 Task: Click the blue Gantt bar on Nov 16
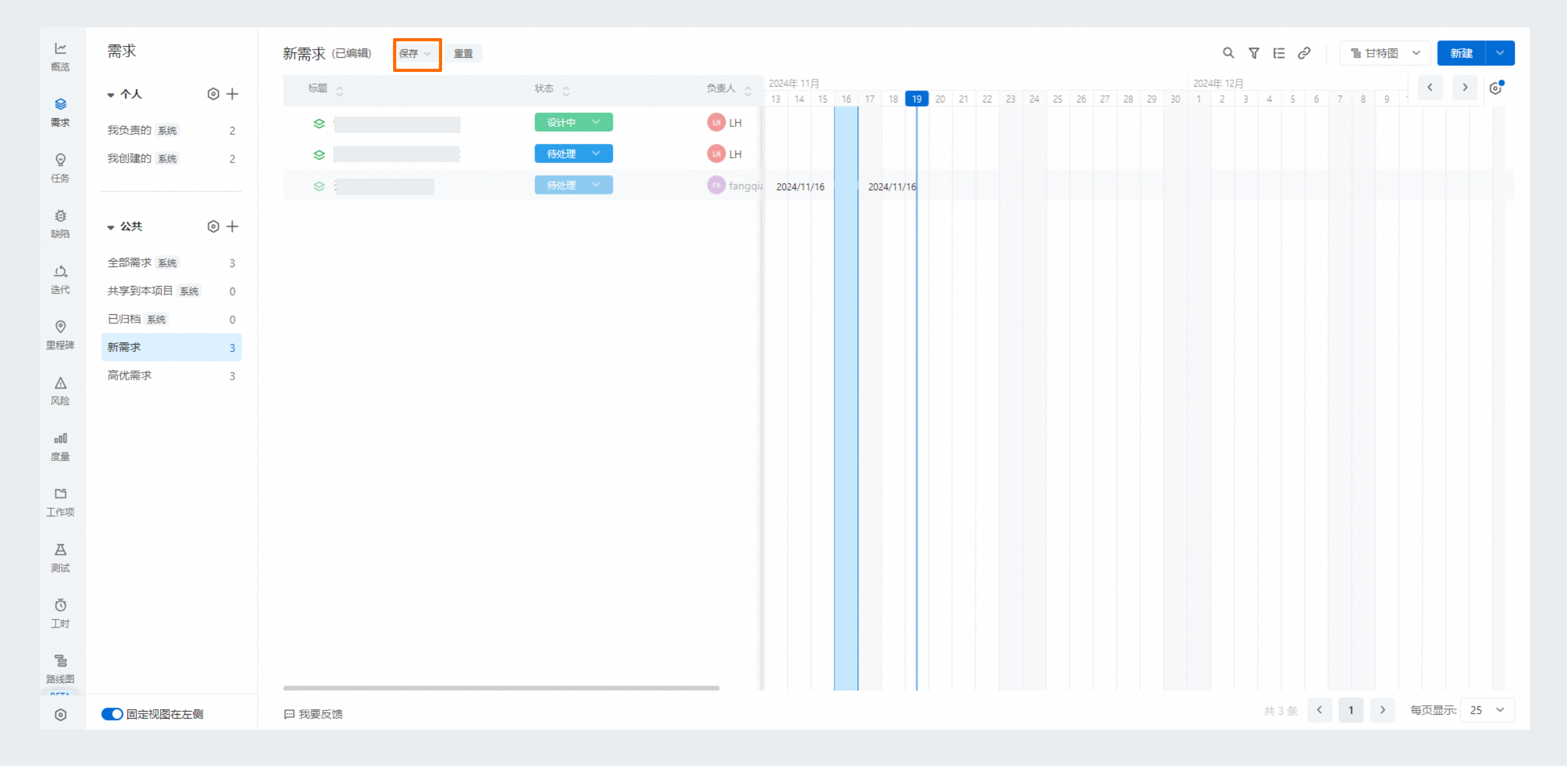(x=846, y=399)
